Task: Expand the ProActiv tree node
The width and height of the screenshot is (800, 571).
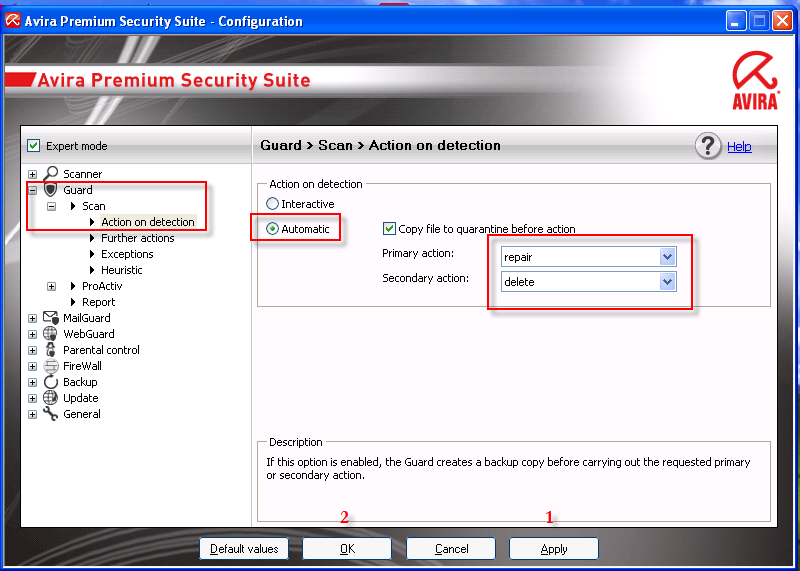Action: [52, 287]
